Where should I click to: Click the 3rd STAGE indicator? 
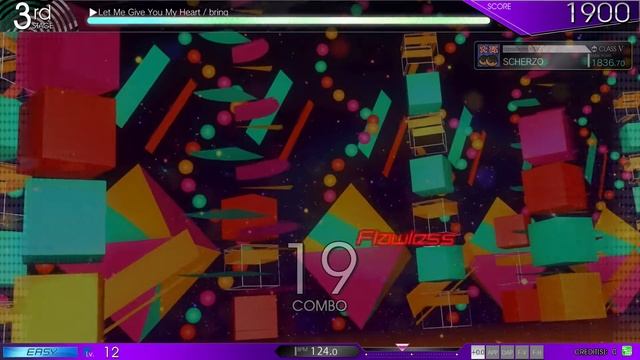click(33, 16)
